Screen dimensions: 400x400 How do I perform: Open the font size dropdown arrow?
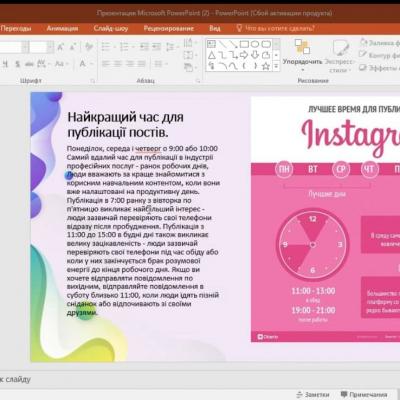[x=50, y=47]
